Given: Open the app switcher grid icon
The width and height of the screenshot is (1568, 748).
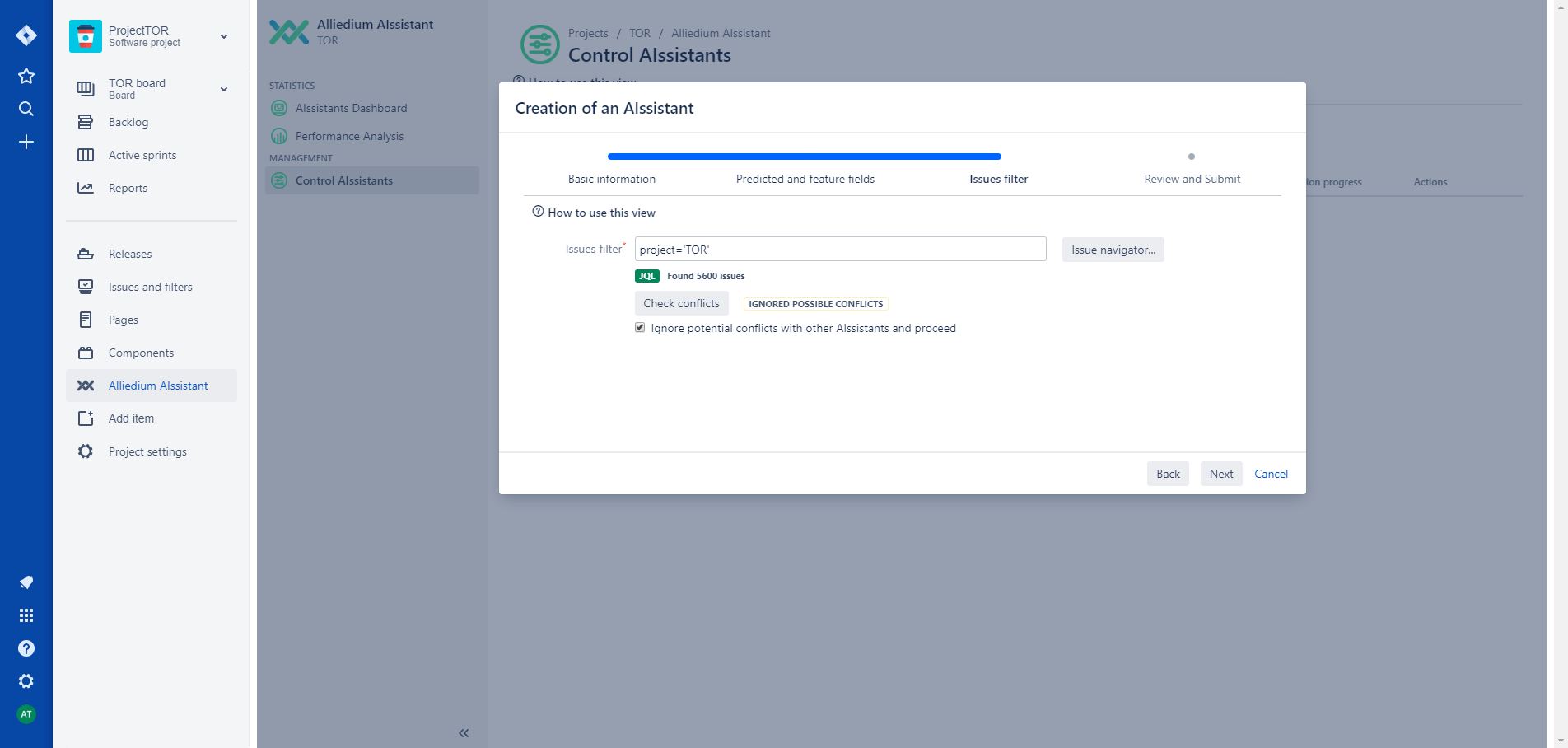Looking at the screenshot, I should point(26,615).
